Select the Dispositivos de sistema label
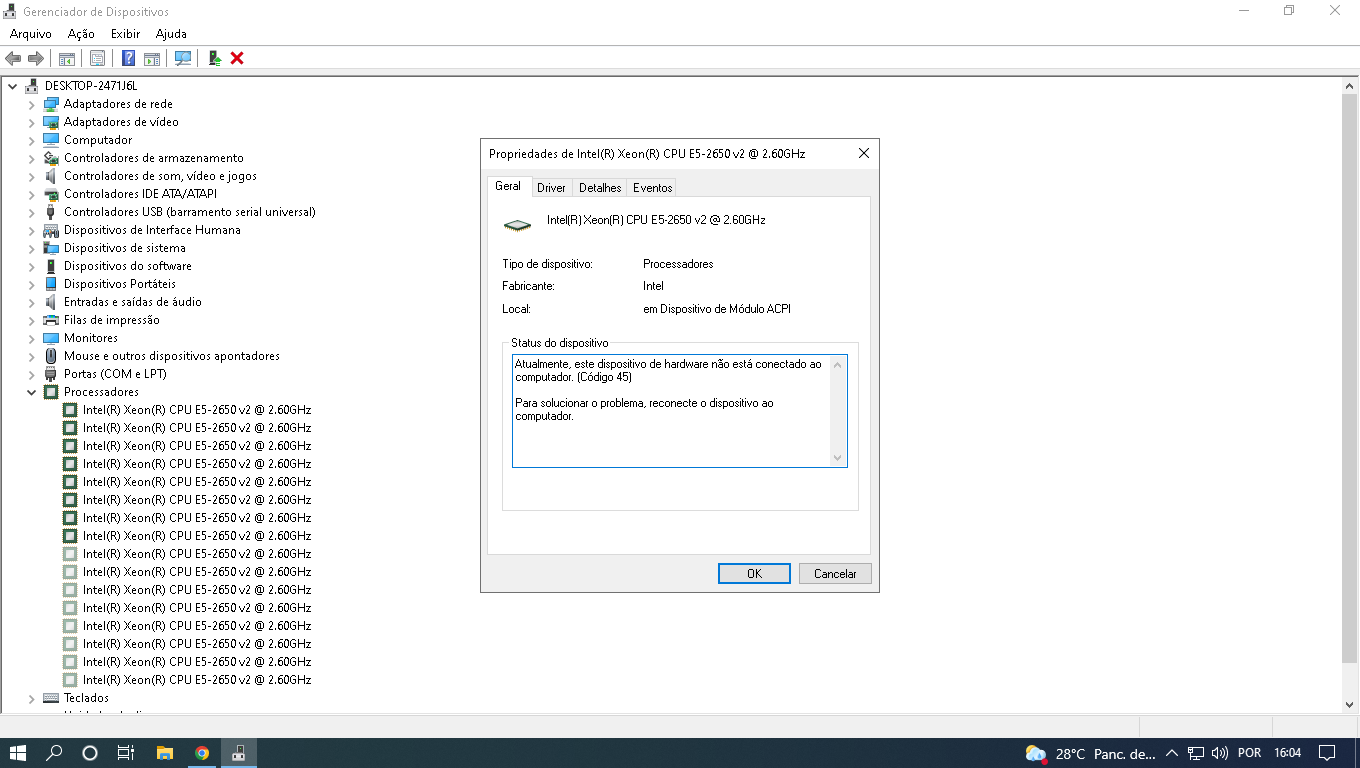Image resolution: width=1360 pixels, height=768 pixels. [125, 248]
